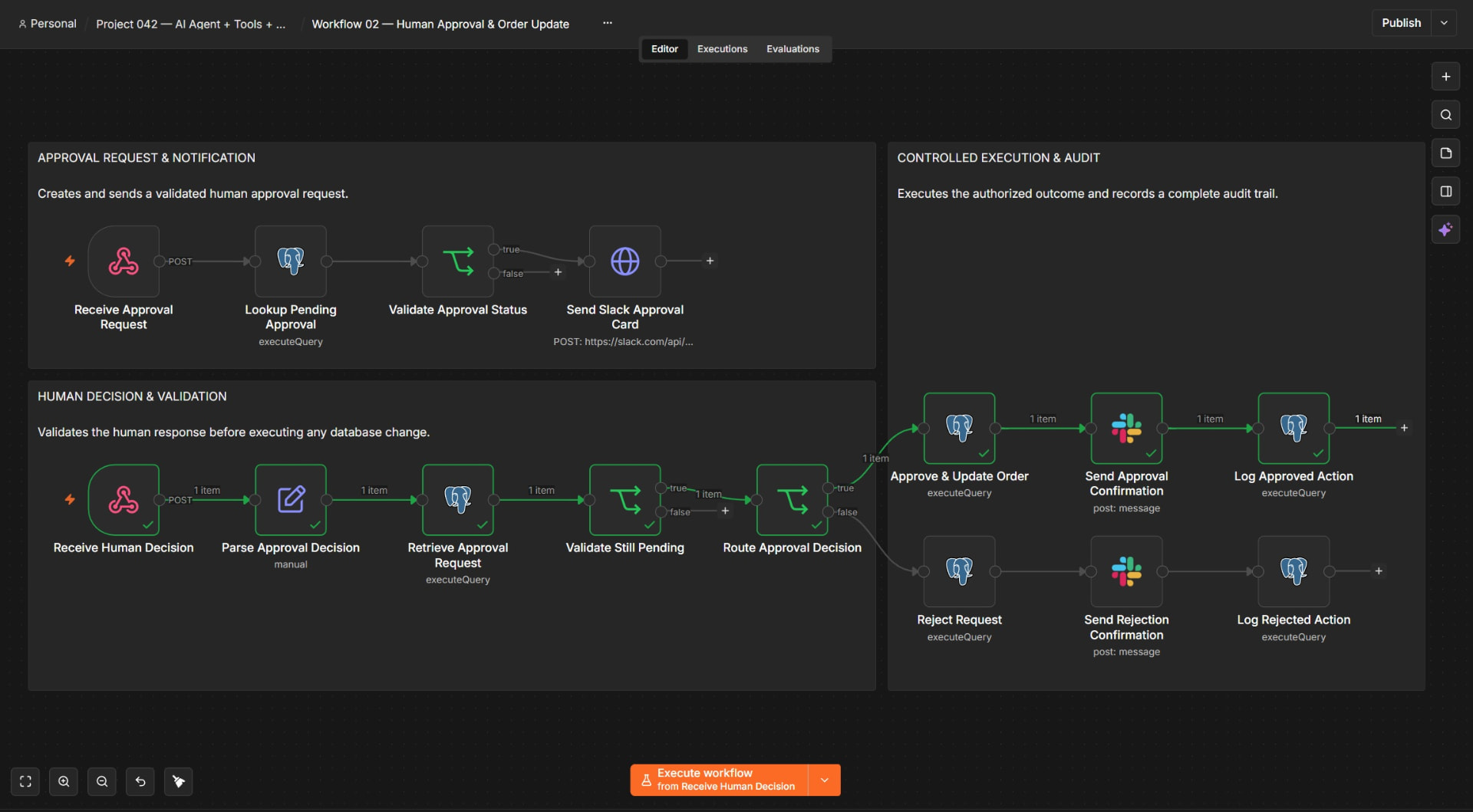Execute workflow from Receive Human Decision
The height and width of the screenshot is (812, 1473).
(720, 780)
